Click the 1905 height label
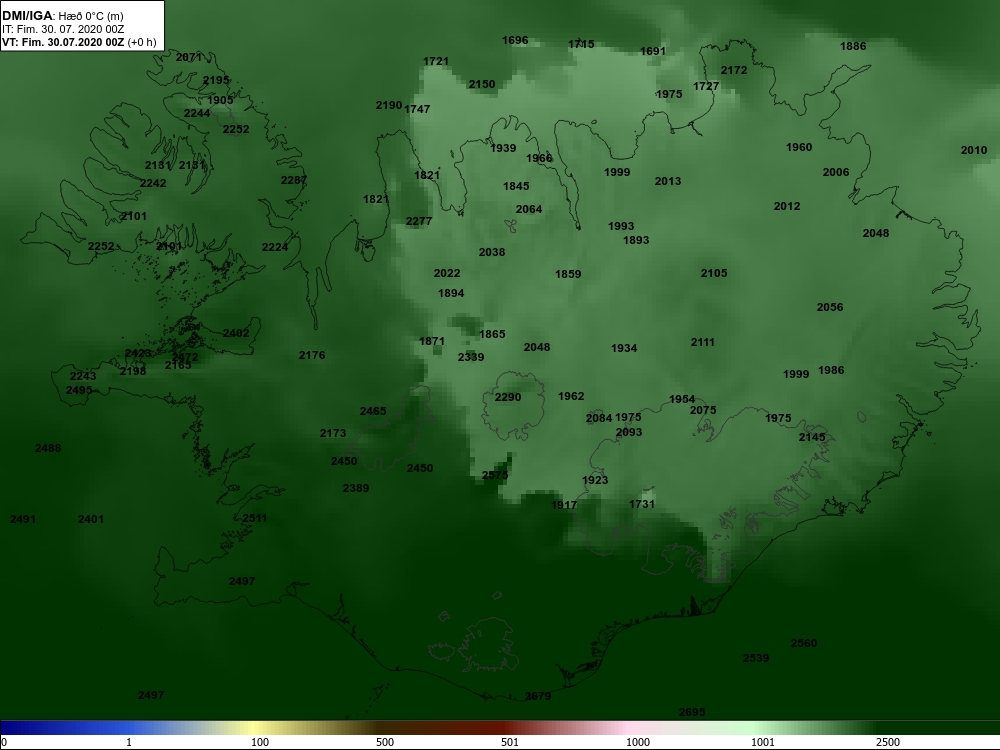Viewport: 1000px width, 750px height. [220, 100]
